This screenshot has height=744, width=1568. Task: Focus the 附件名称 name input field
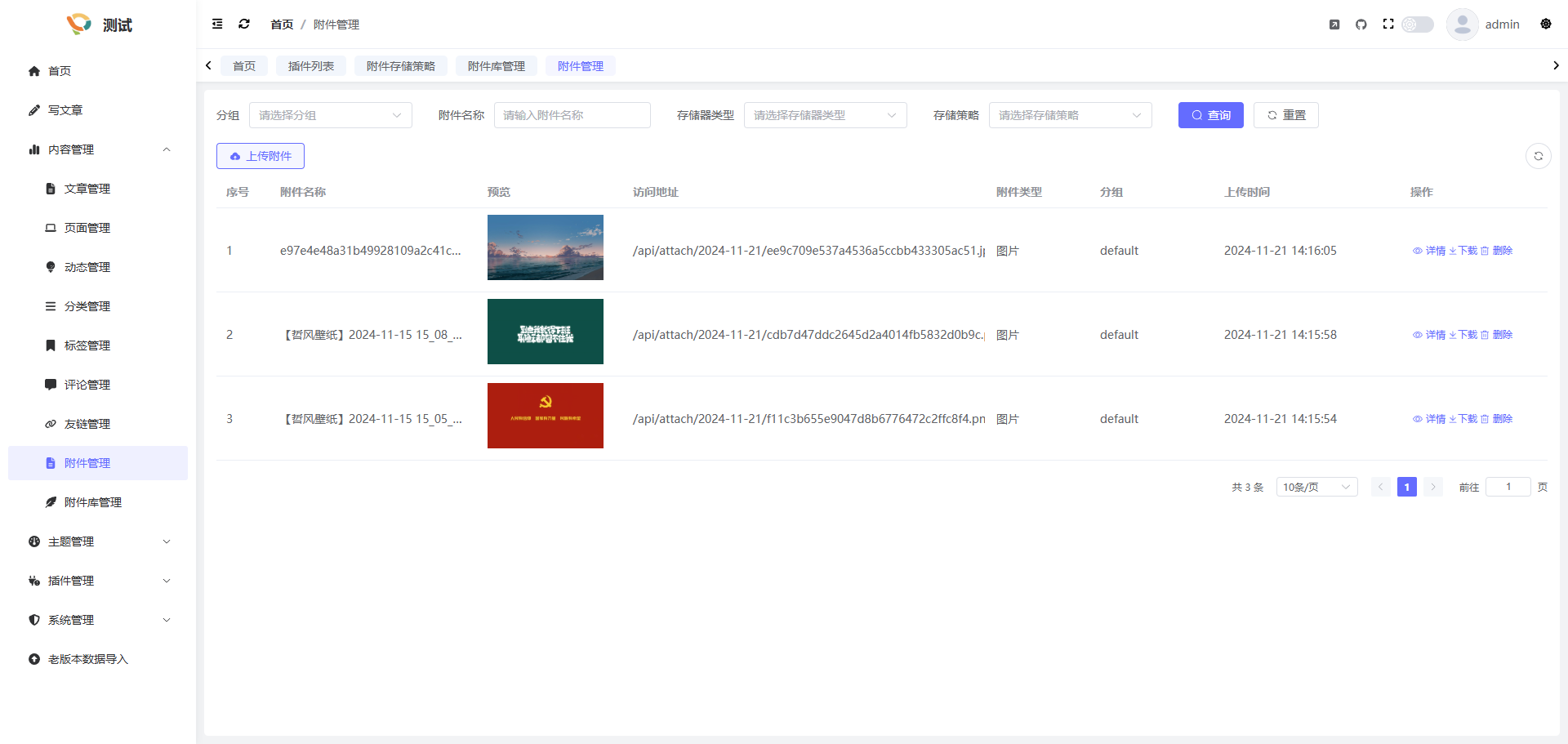pos(572,115)
